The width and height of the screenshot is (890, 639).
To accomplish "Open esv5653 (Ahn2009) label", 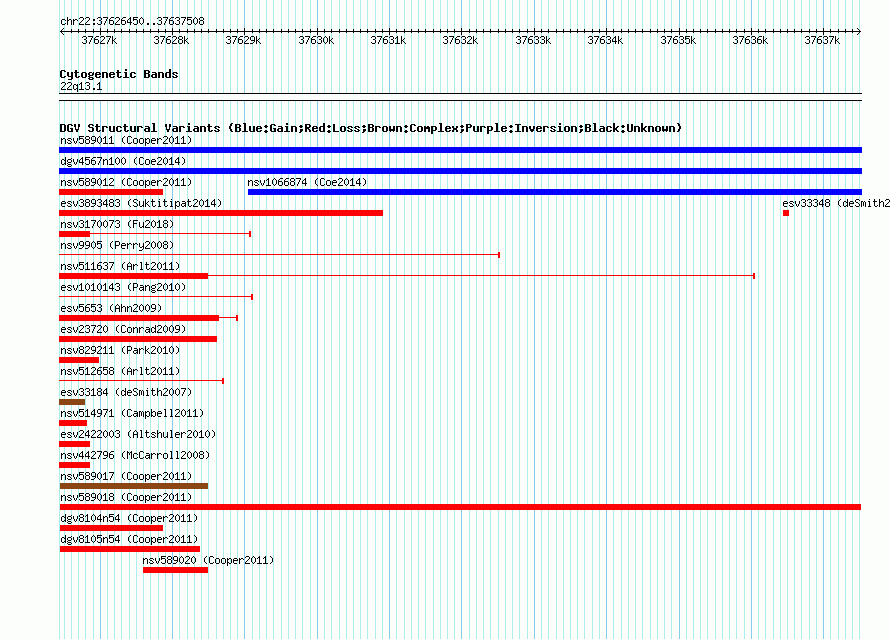I will (x=111, y=308).
